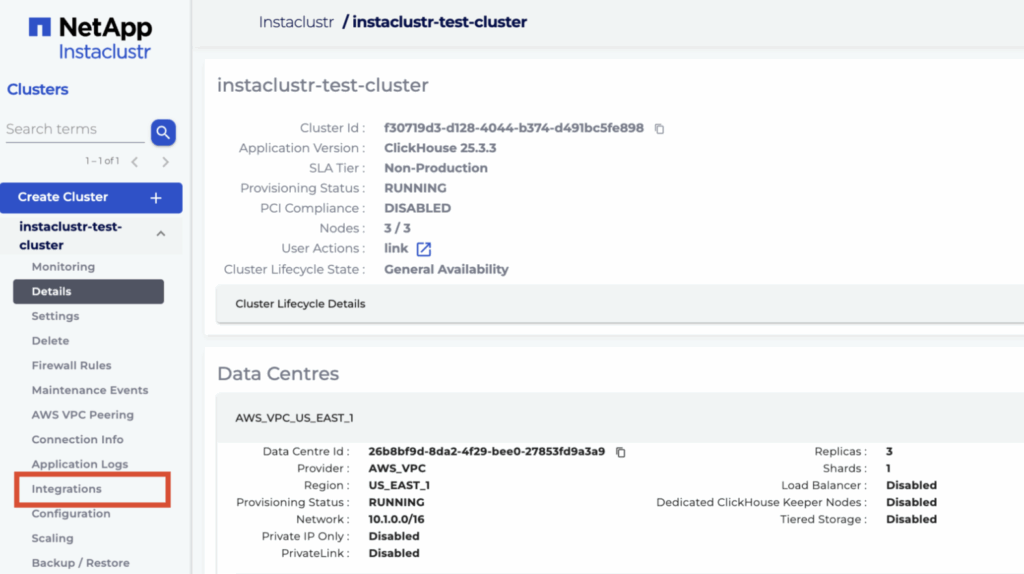Open the Integrations menu item
Screen dimensions: 1024x574
click(67, 489)
